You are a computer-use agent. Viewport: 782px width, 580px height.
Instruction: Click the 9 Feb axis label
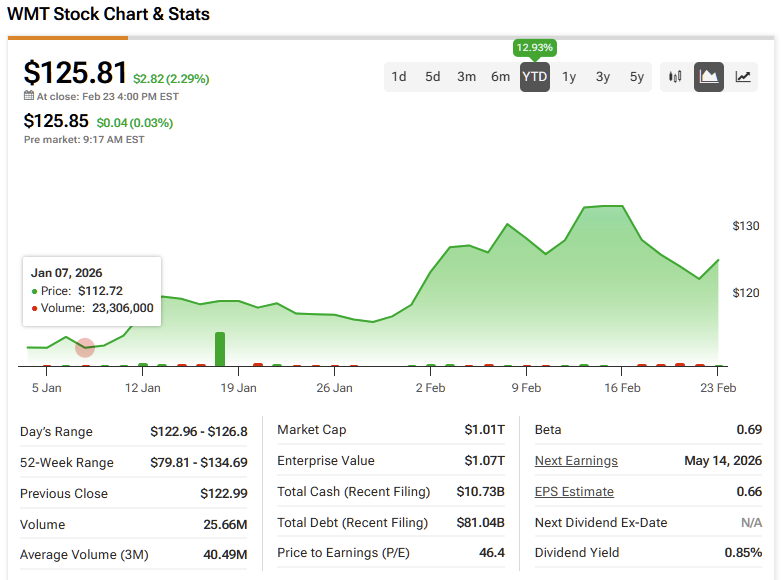click(526, 388)
